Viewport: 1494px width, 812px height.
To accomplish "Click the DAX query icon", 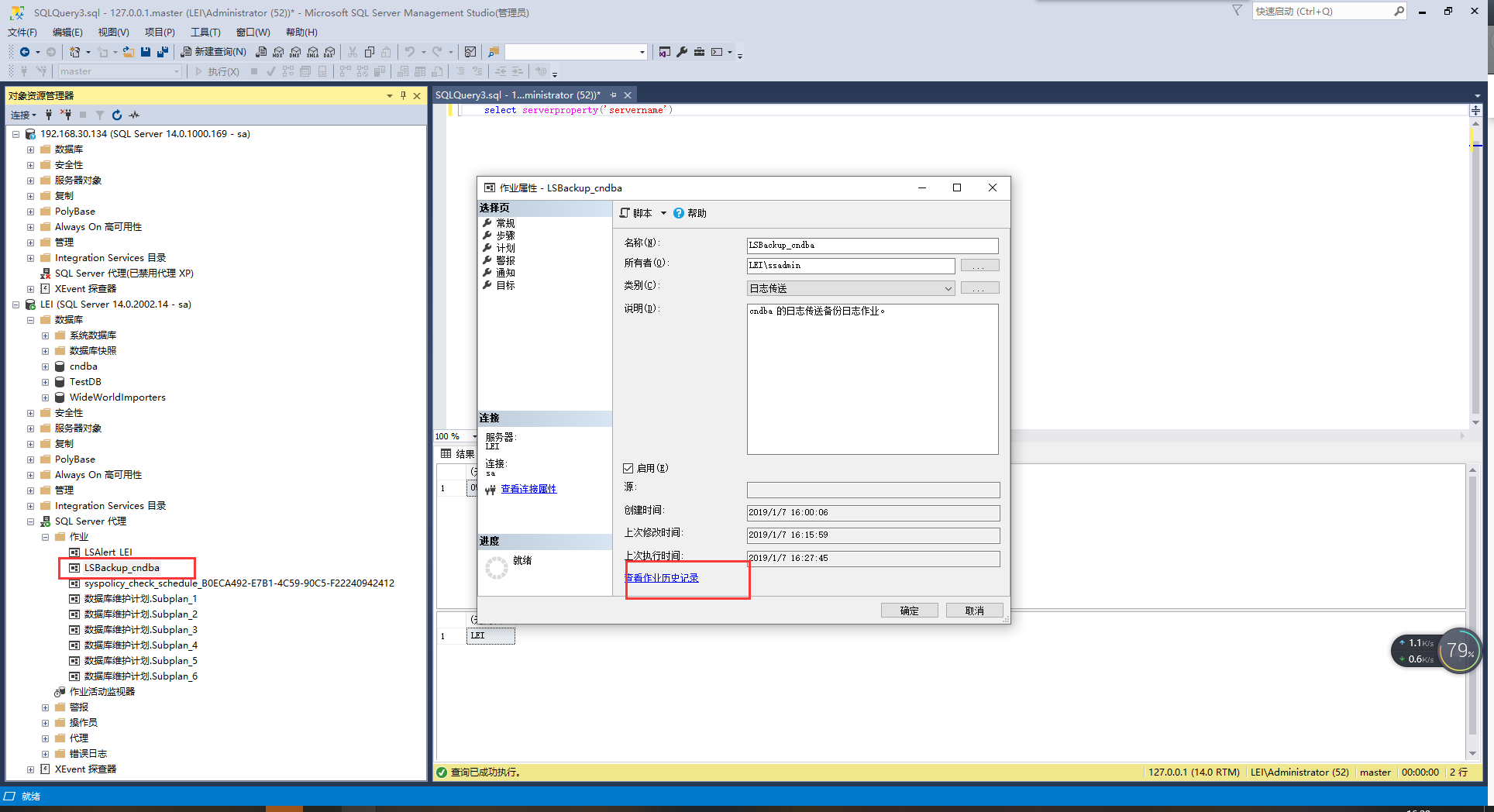I will (x=329, y=52).
